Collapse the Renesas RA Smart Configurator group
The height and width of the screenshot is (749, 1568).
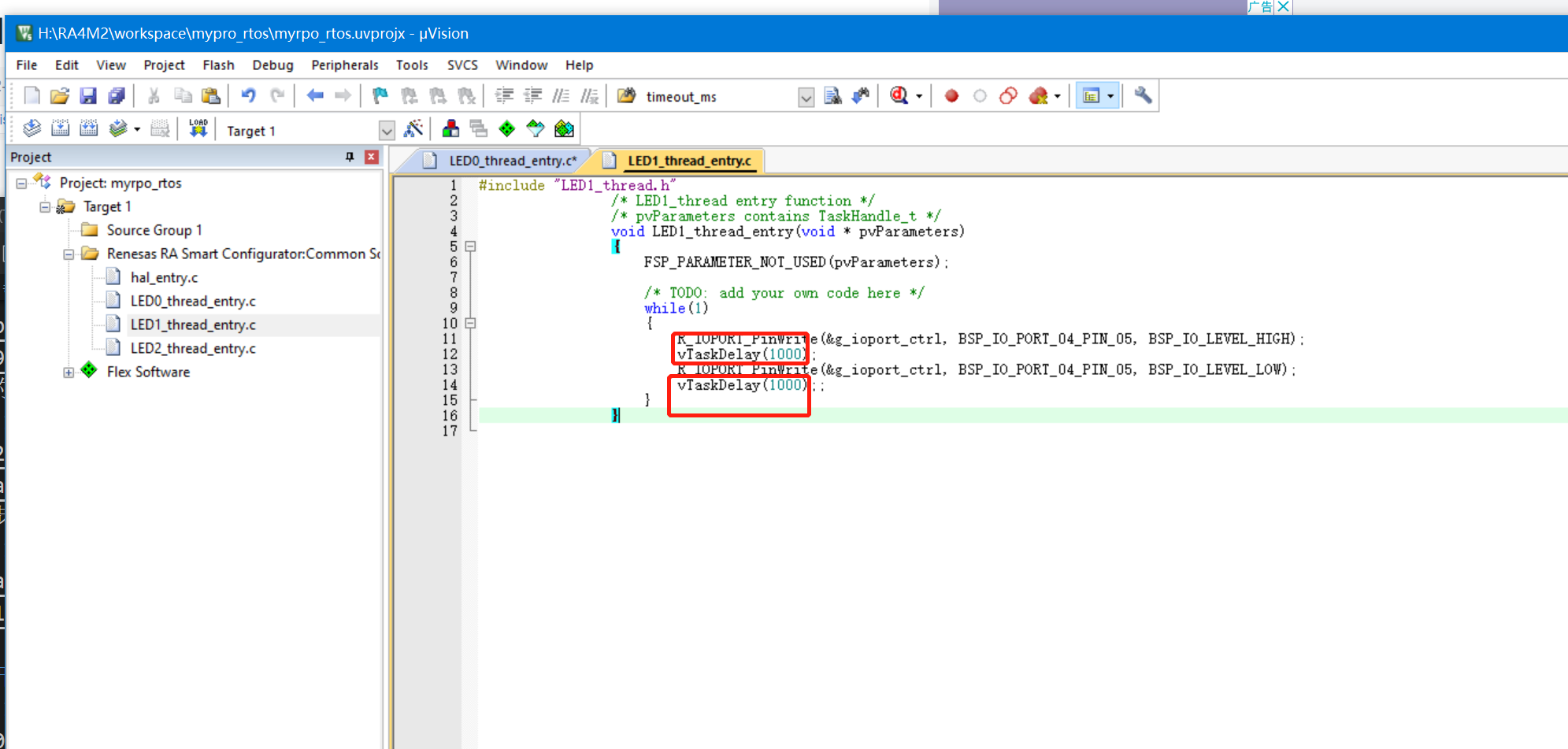(x=69, y=254)
